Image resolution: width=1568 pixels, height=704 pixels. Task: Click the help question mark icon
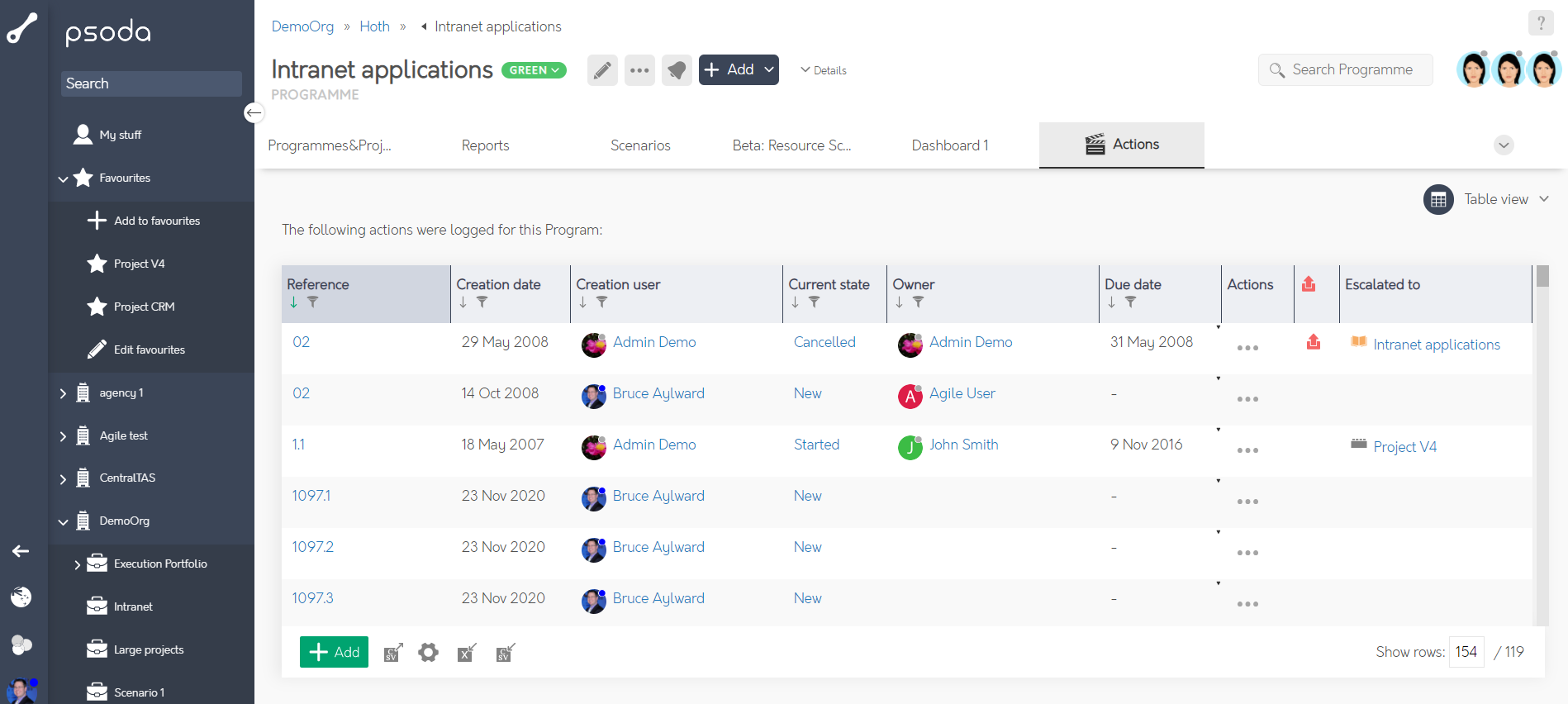coord(1540,23)
